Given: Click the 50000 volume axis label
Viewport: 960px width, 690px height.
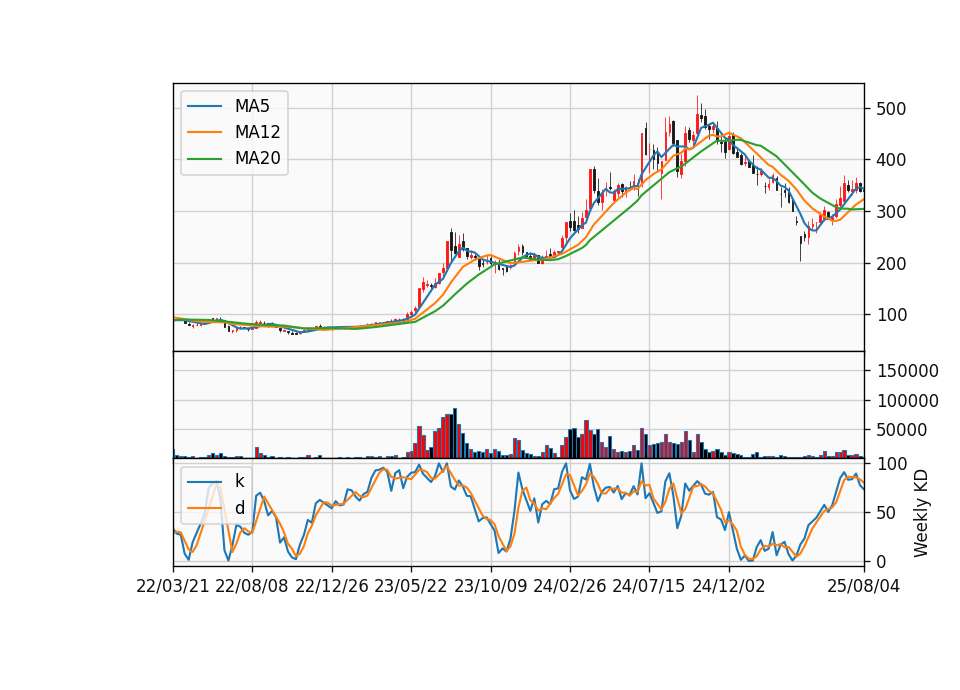Looking at the screenshot, I should pos(902,430).
